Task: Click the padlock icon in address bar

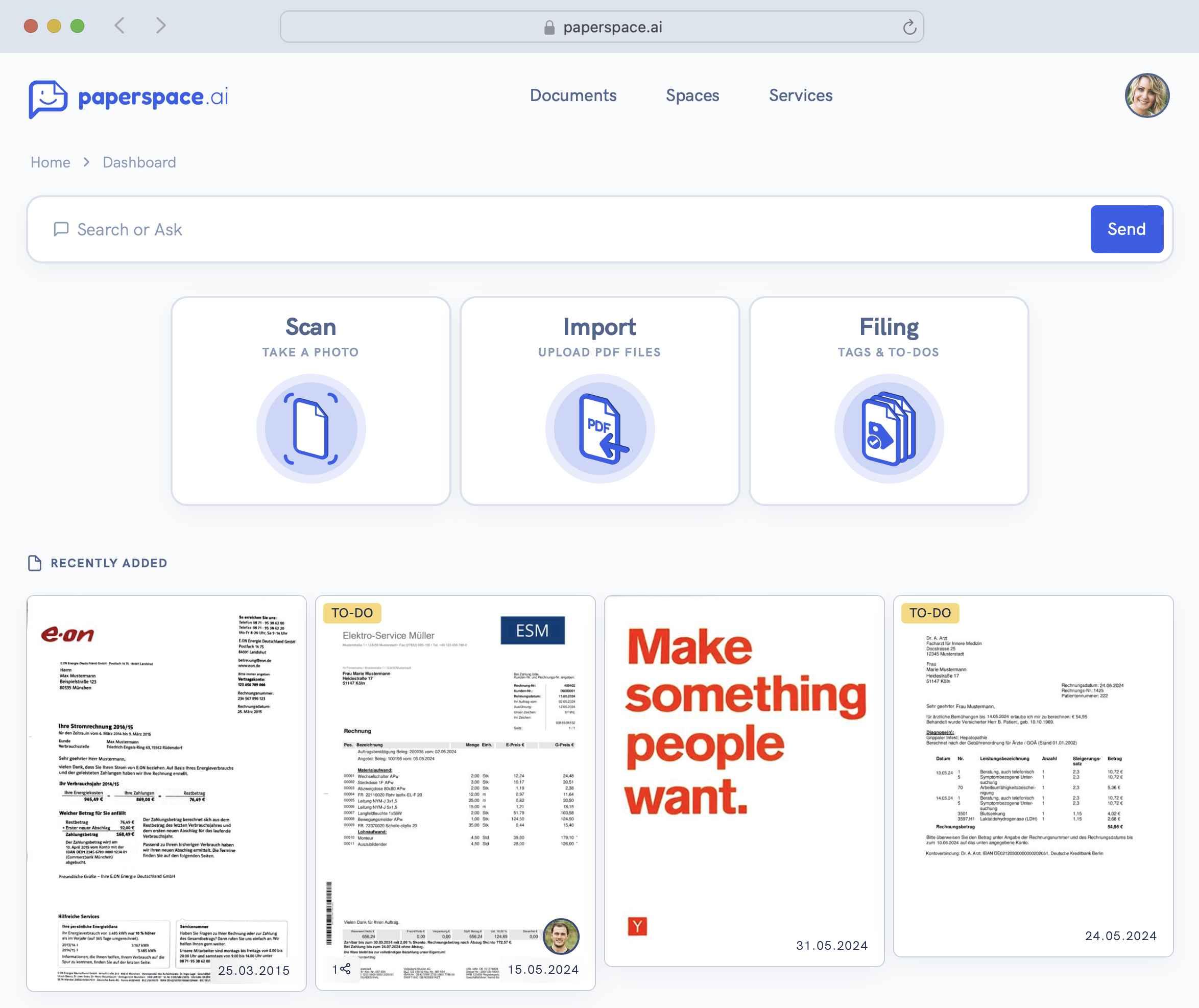Action: point(549,28)
